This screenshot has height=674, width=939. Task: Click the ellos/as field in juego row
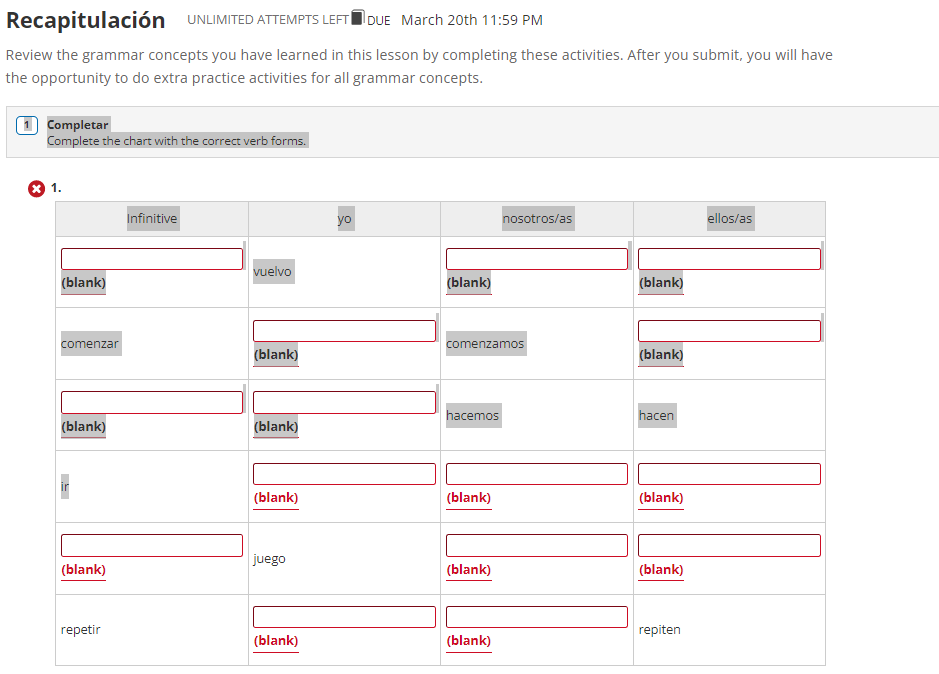pyautogui.click(x=729, y=545)
